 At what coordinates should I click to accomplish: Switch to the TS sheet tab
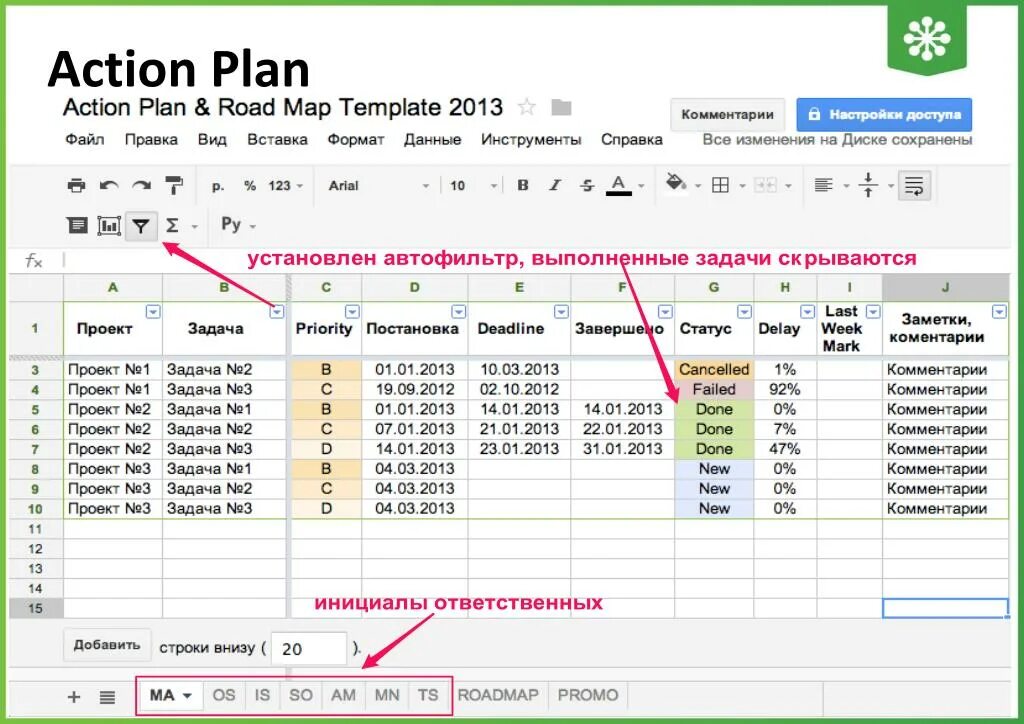(428, 695)
